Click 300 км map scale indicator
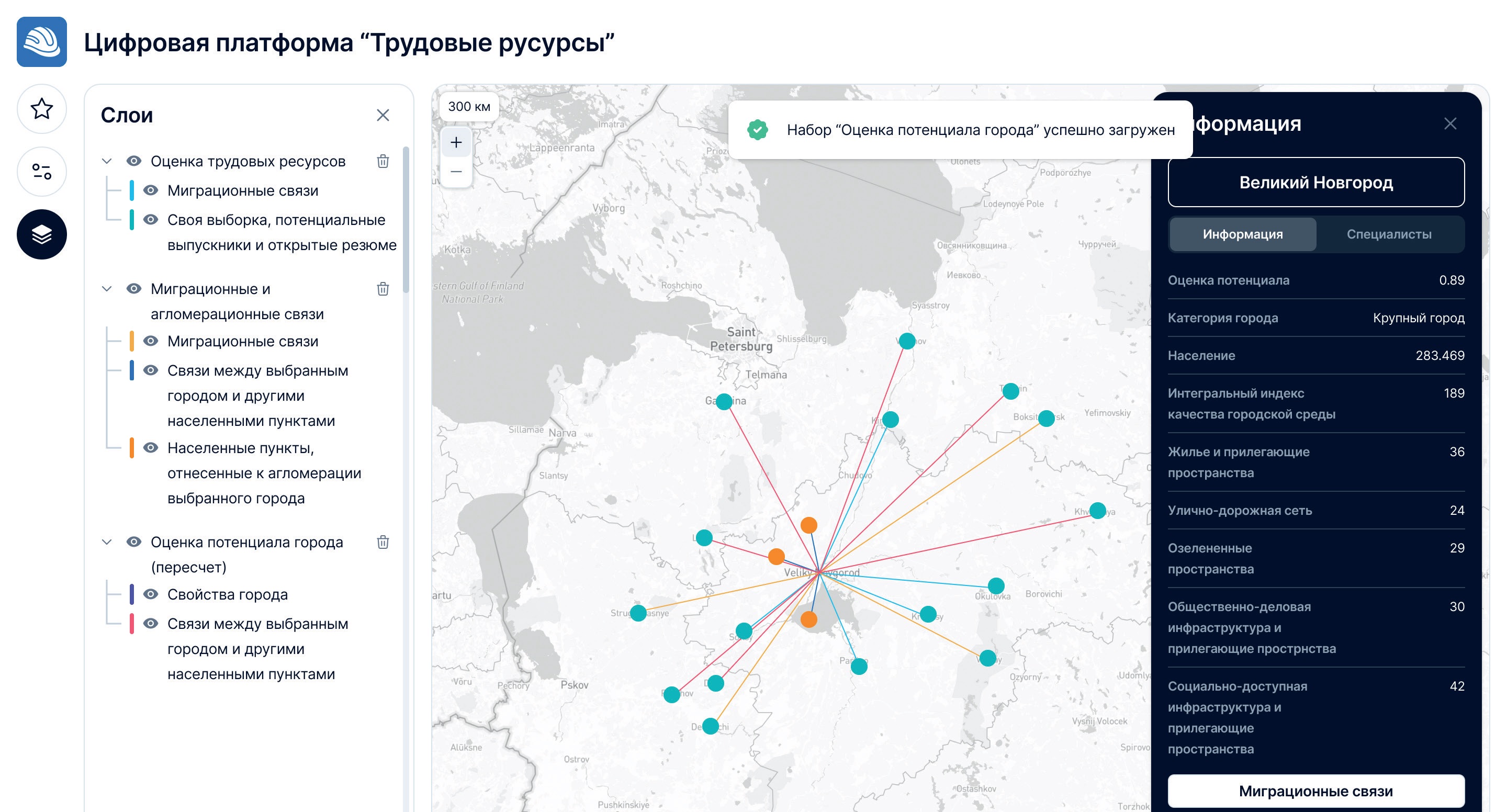The width and height of the screenshot is (1507, 812). pos(469,107)
